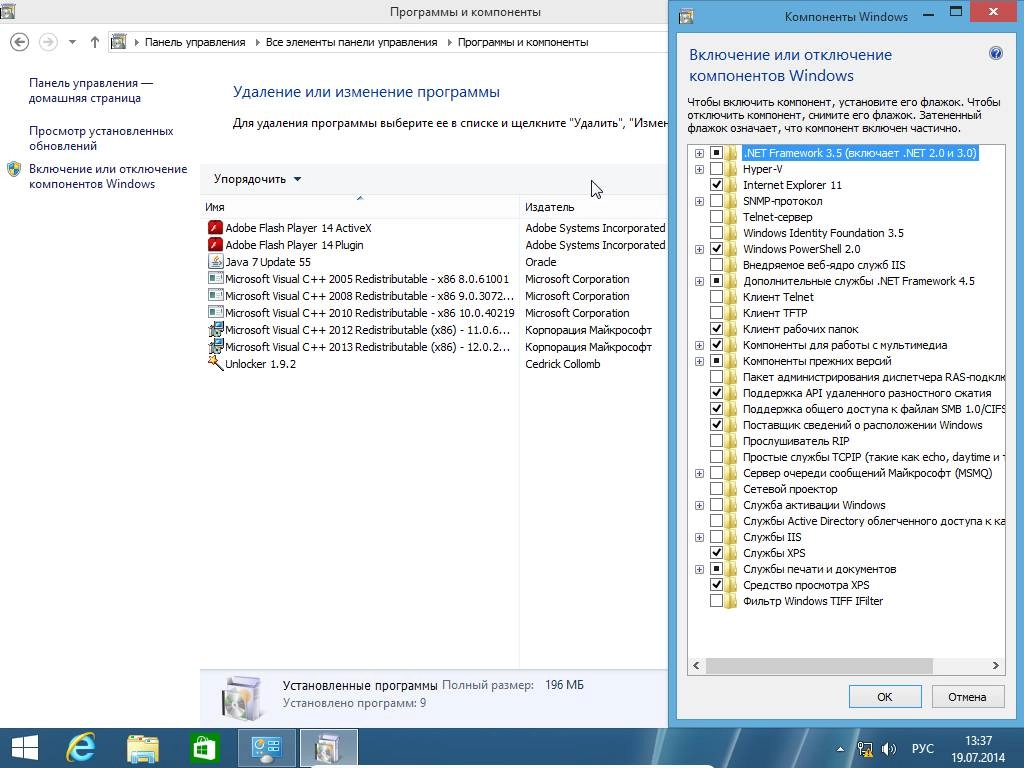Open Включение или отключение компонентов Windows link
Viewport: 1024px width, 768px height.
(x=108, y=176)
